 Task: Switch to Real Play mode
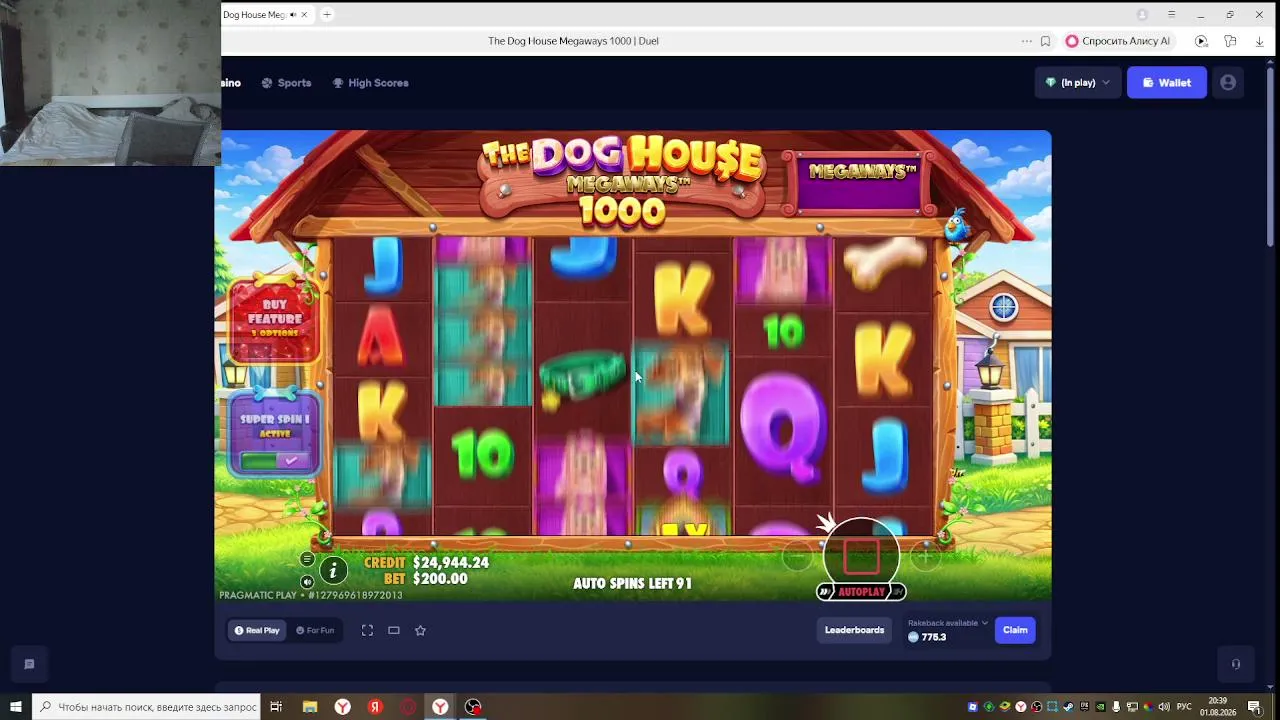[x=257, y=630]
